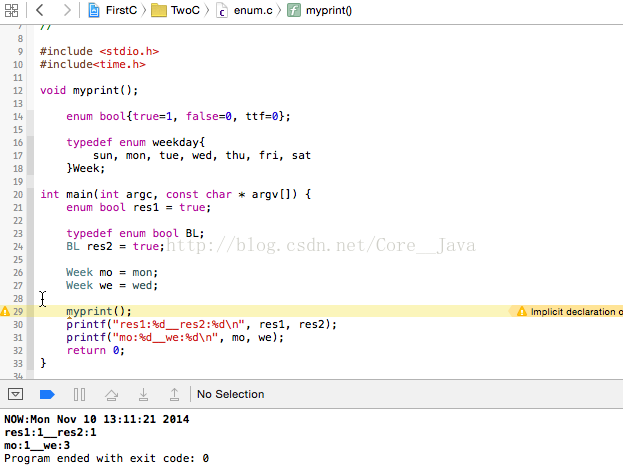Click printf res1 format string line
Screen dimensions: 623x469
click(201, 324)
